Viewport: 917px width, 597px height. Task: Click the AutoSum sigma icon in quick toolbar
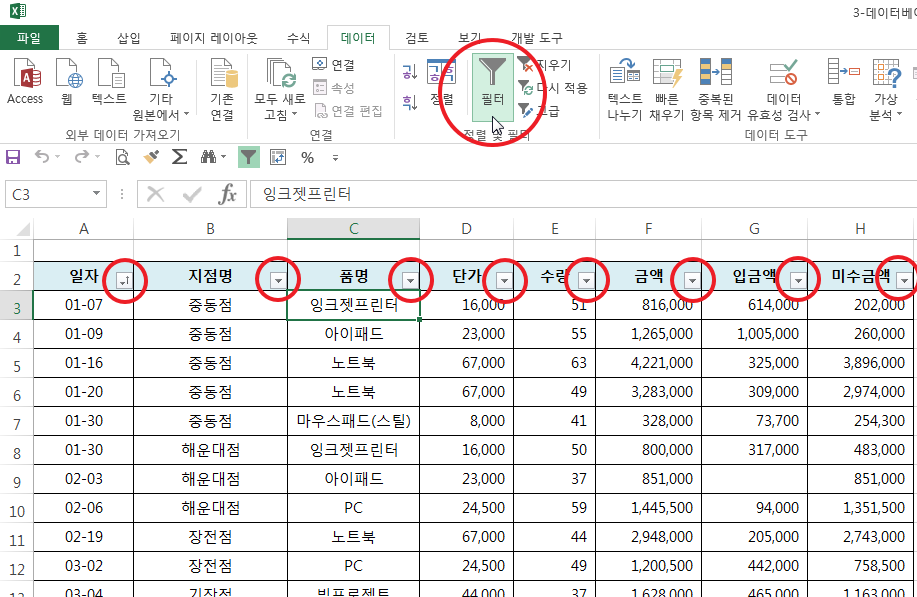click(179, 157)
